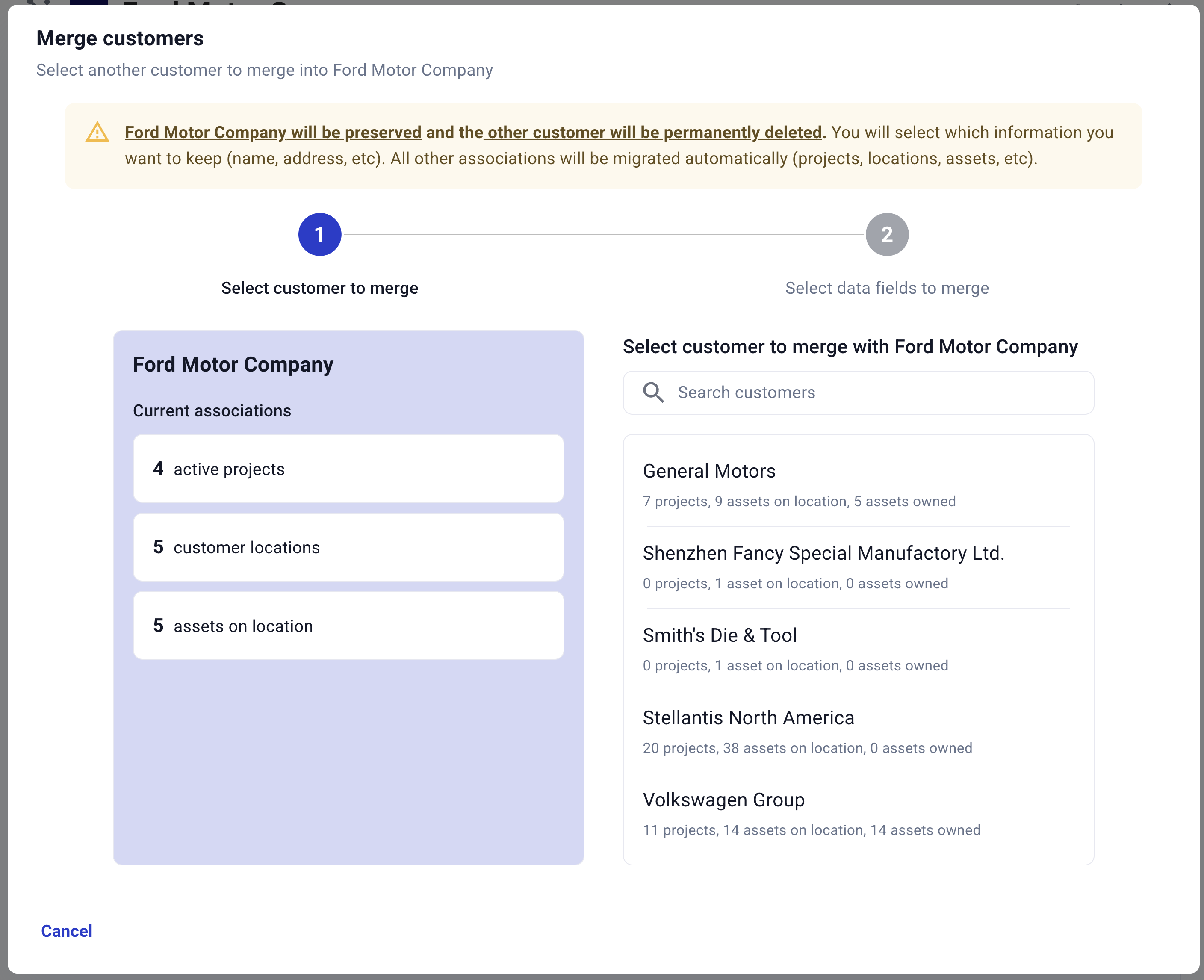1204x980 pixels.
Task: Click 'Select data fields to merge' label
Action: pyautogui.click(x=887, y=288)
